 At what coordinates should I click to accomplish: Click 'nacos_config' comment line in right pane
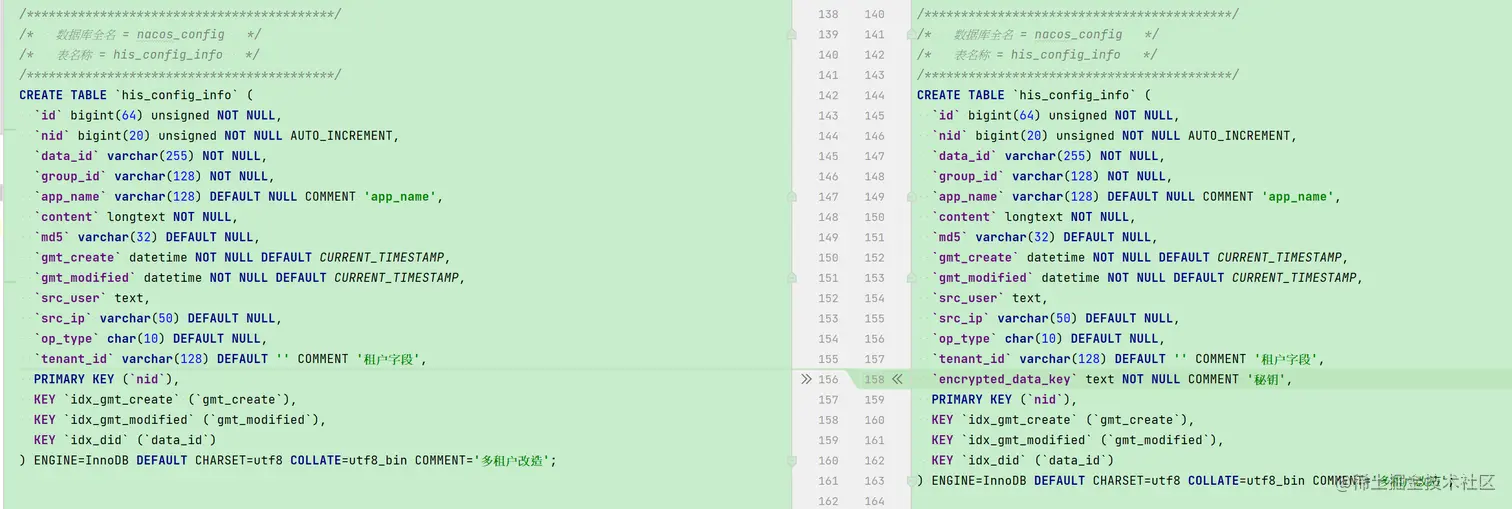tap(1038, 34)
